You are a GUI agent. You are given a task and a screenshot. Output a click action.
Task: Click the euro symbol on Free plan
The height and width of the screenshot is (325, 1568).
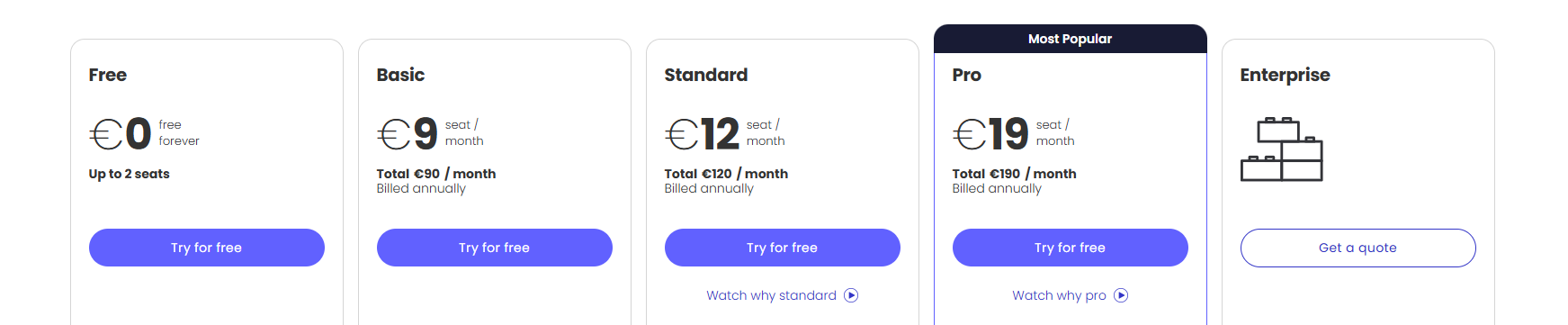tap(106, 135)
